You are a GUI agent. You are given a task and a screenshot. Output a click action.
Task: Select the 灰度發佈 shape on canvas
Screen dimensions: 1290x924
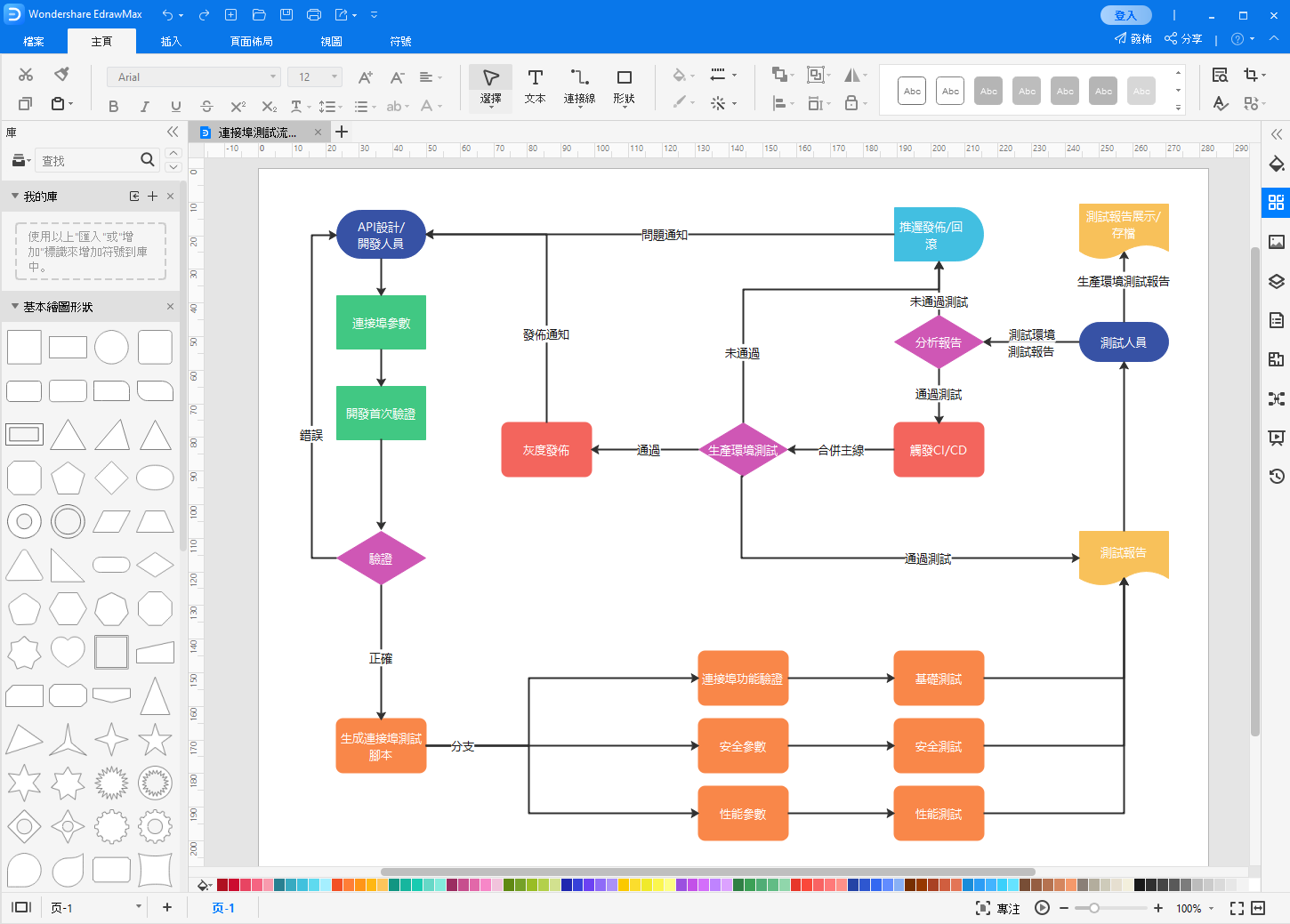[546, 450]
